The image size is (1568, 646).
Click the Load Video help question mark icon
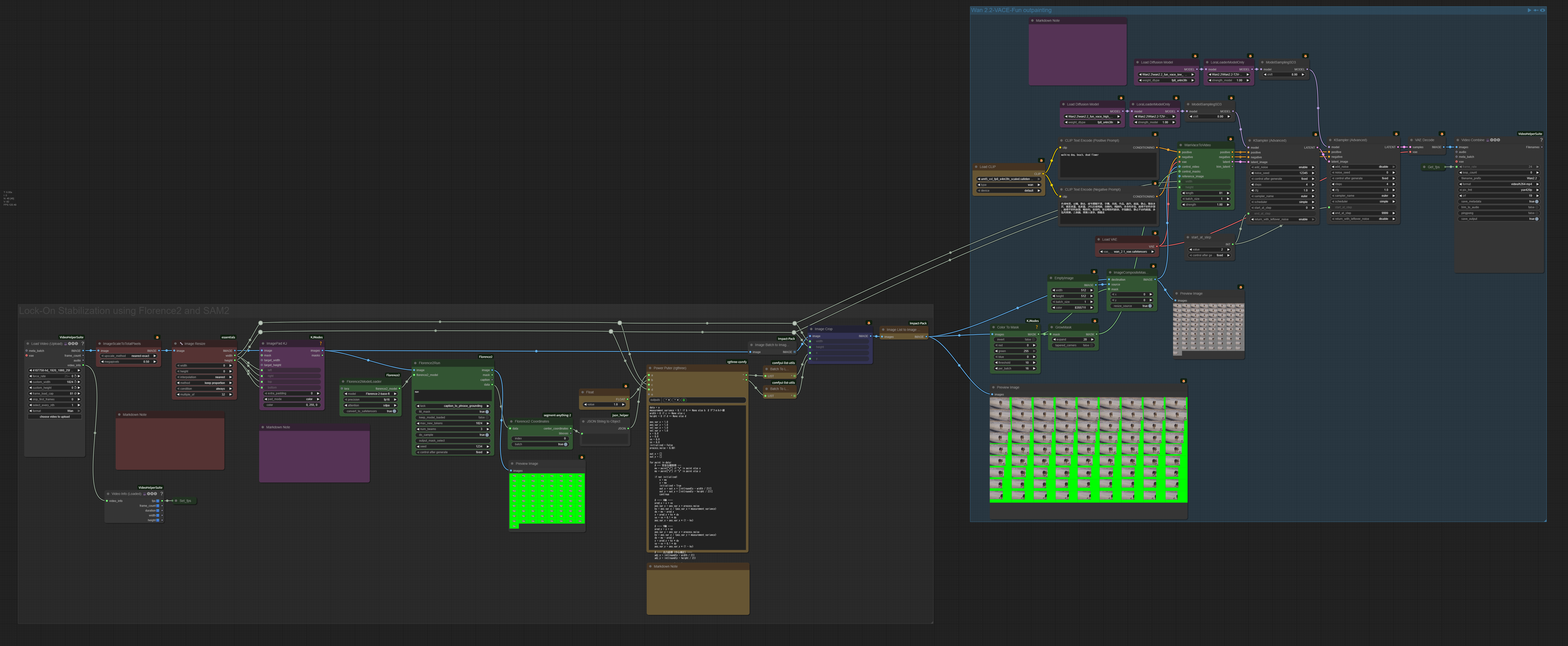pos(83,344)
